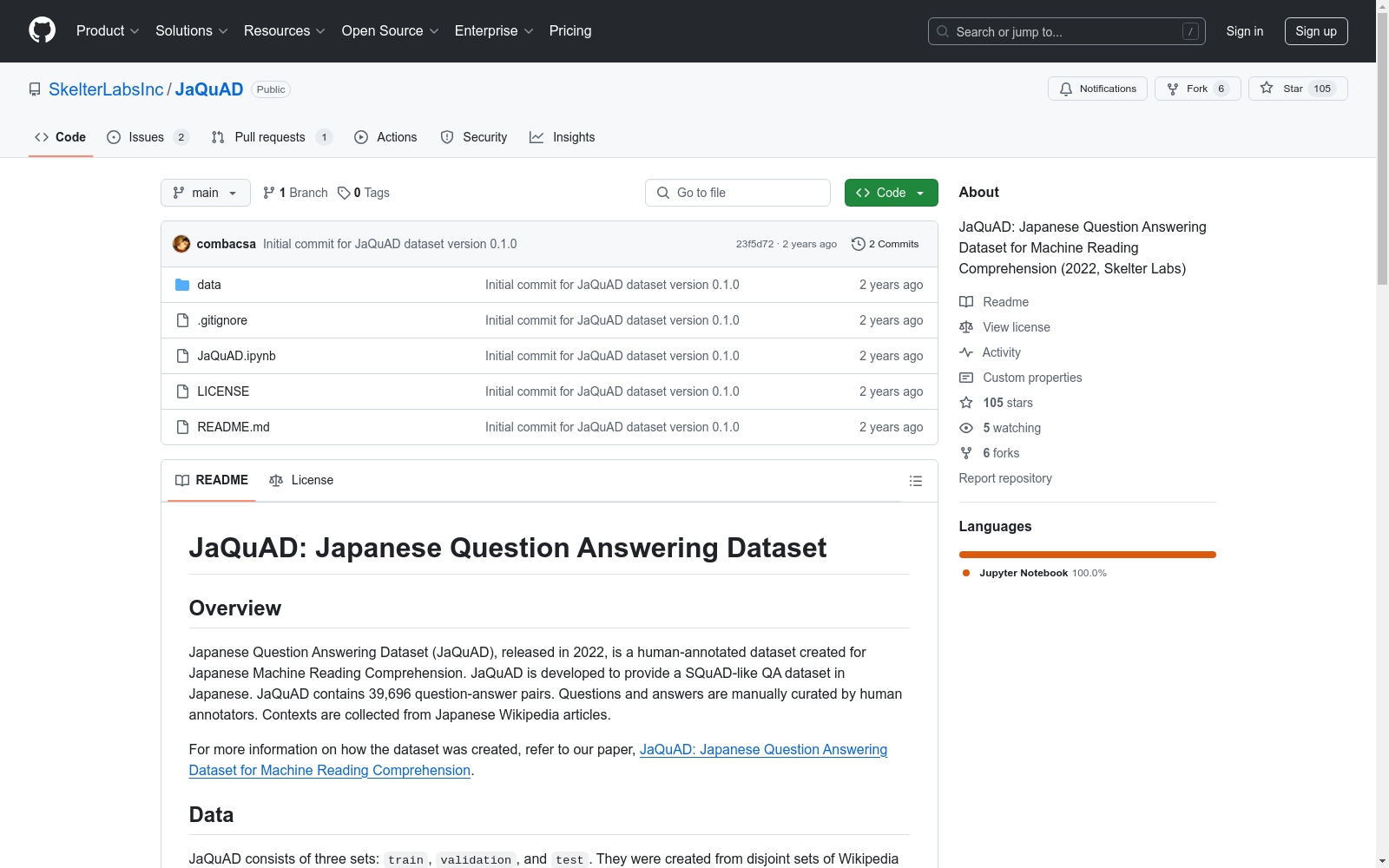Viewport: 1389px width, 868px height.
Task: Click the Sign in link
Action: pyautogui.click(x=1245, y=31)
